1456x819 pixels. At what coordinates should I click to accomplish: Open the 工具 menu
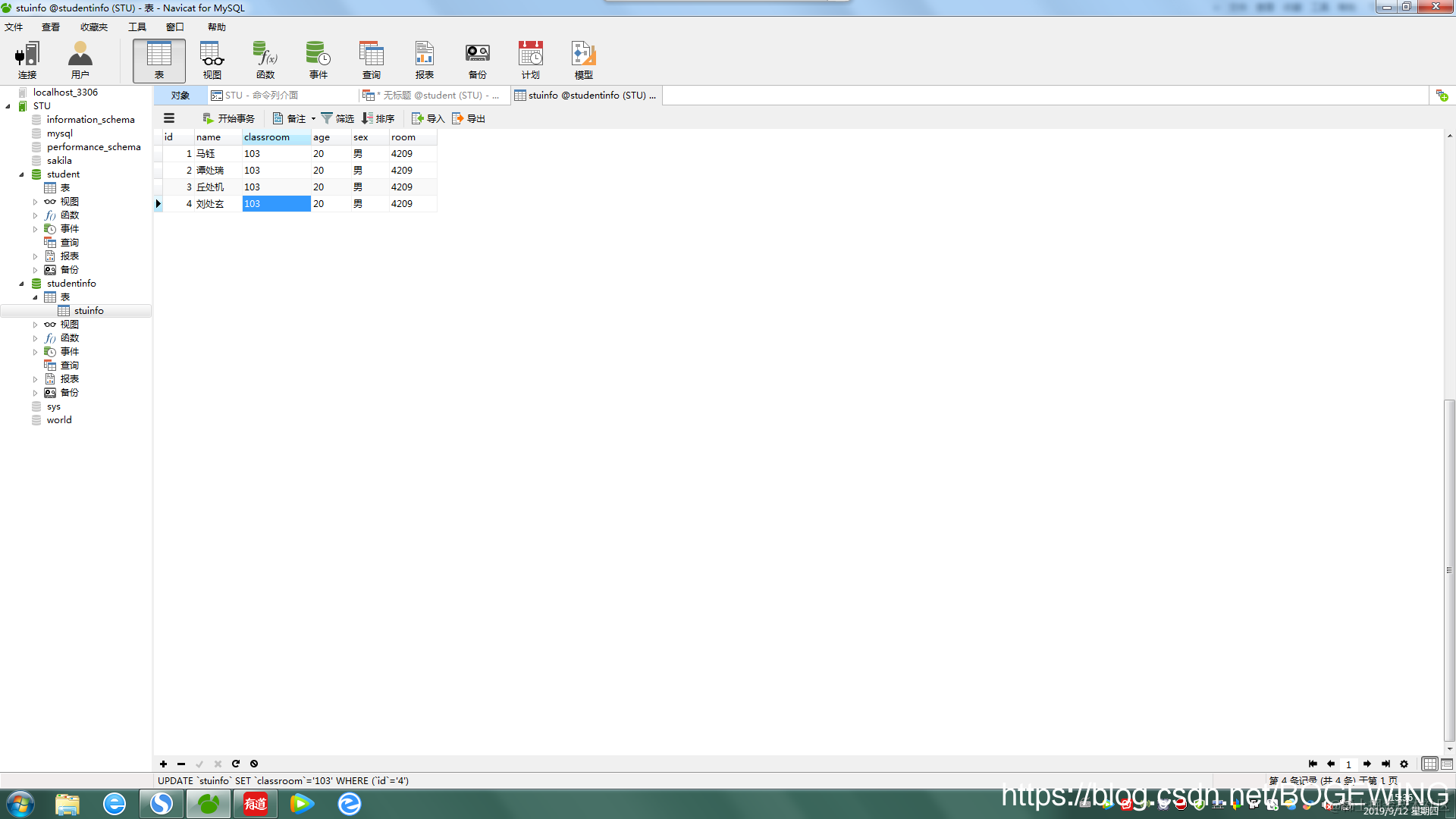point(136,27)
